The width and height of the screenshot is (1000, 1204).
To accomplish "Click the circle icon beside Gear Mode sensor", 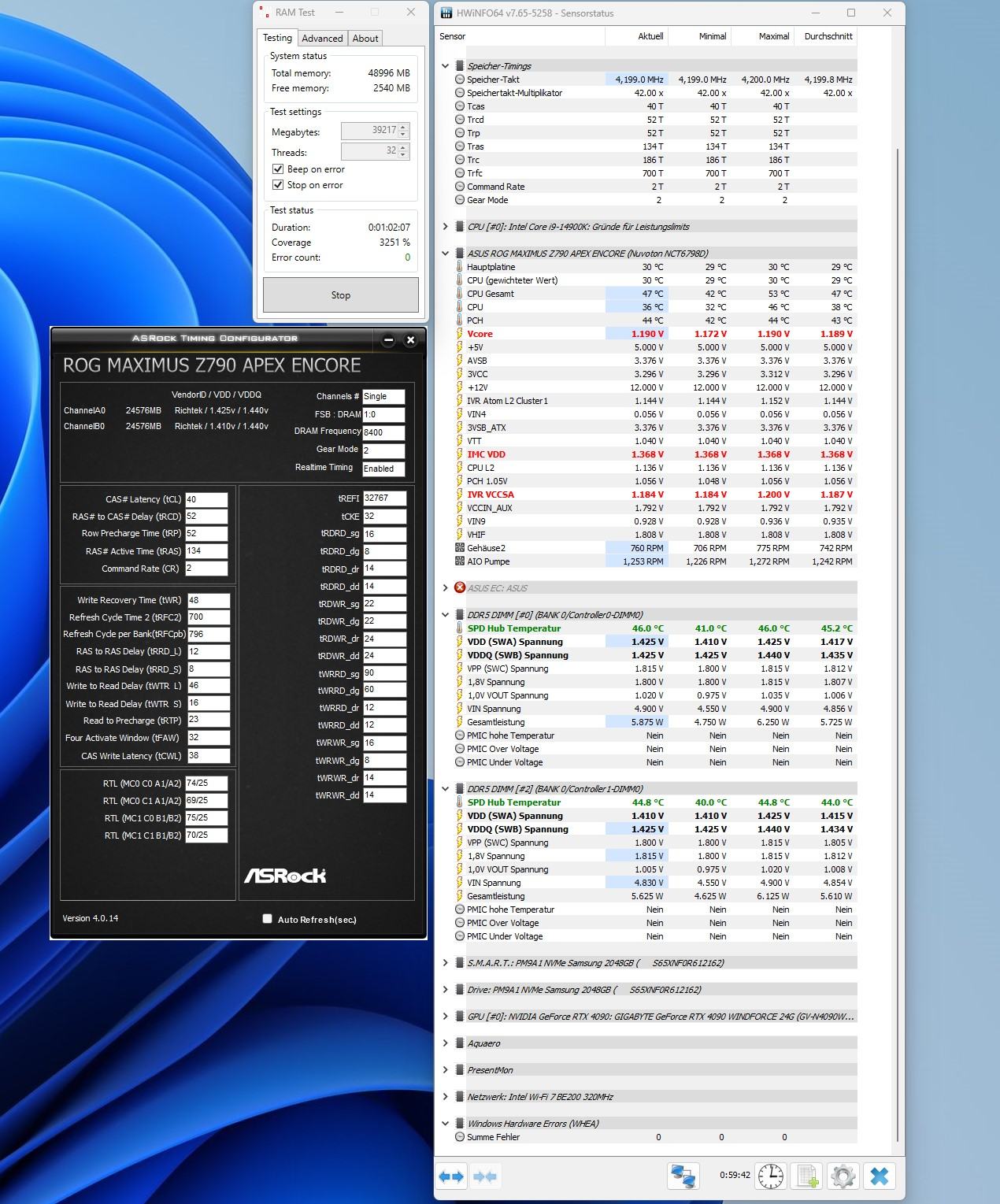I will [x=460, y=200].
